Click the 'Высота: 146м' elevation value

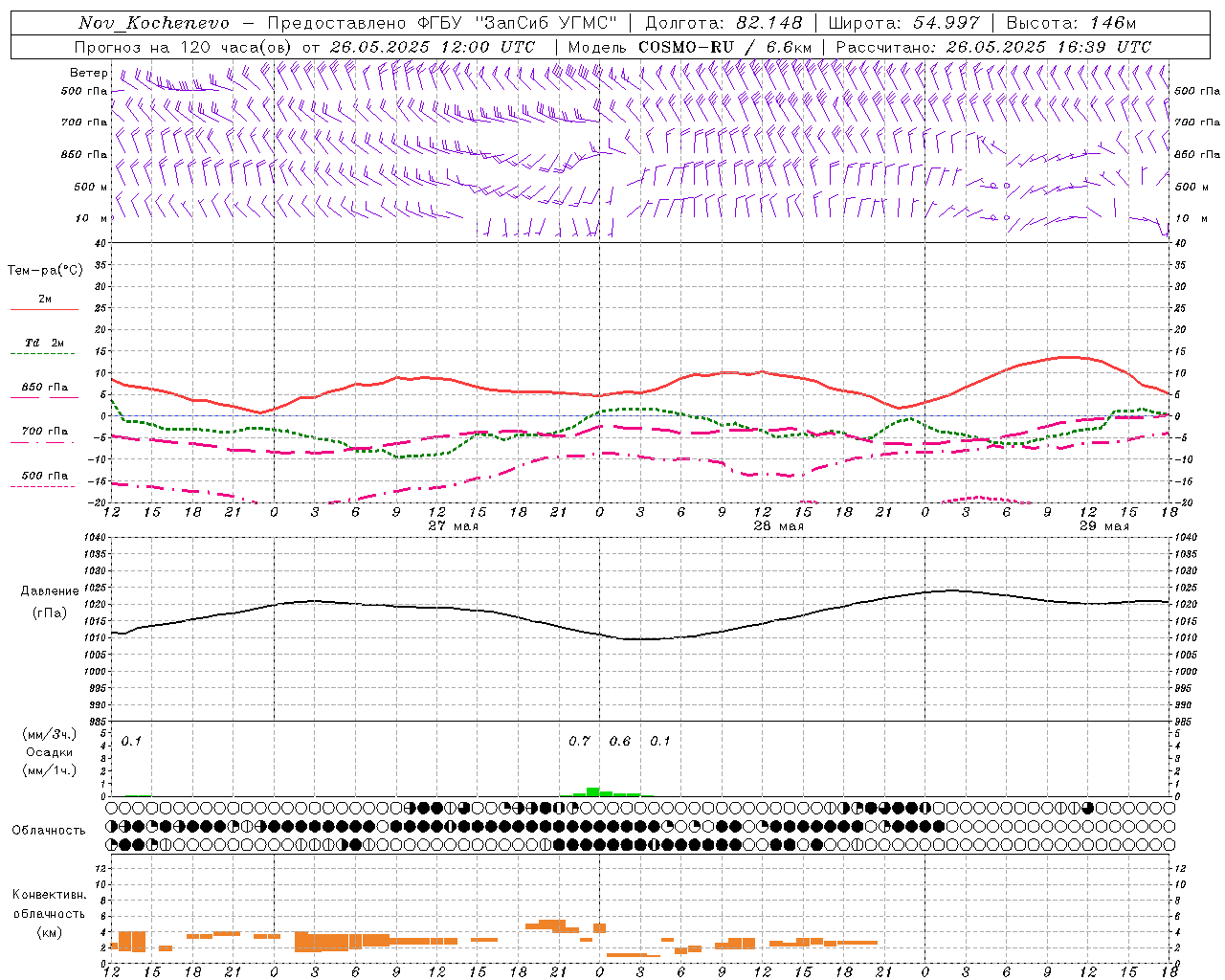[1071, 23]
